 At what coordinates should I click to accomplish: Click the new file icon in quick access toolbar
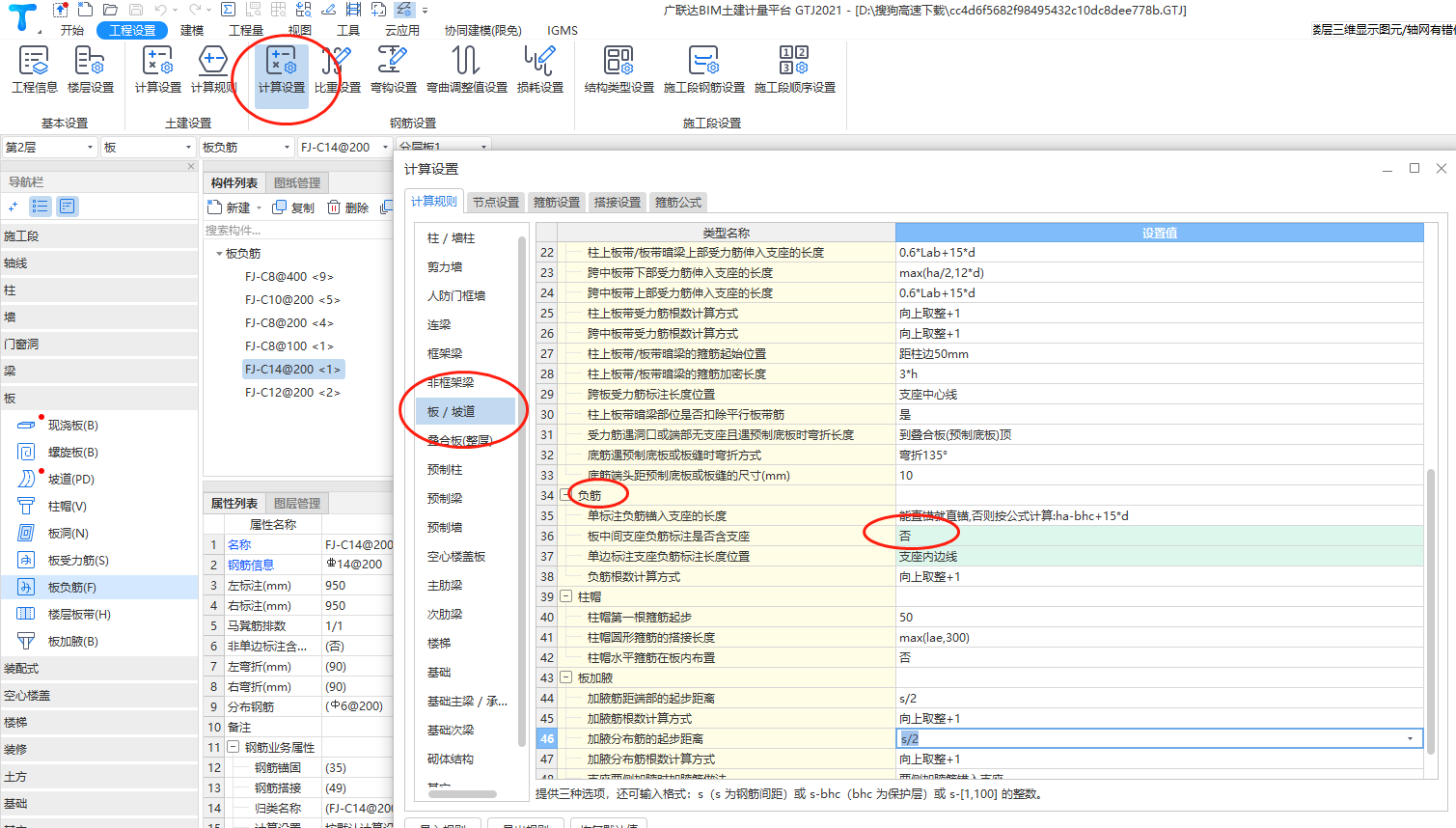point(86,10)
